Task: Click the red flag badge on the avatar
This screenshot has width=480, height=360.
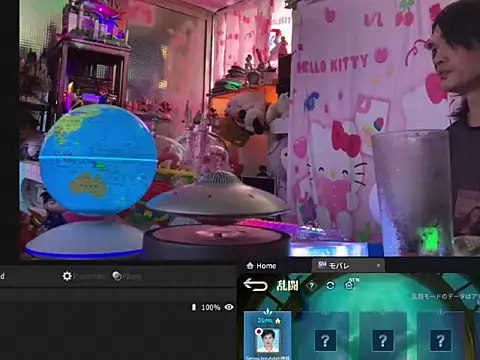Action: (259, 332)
